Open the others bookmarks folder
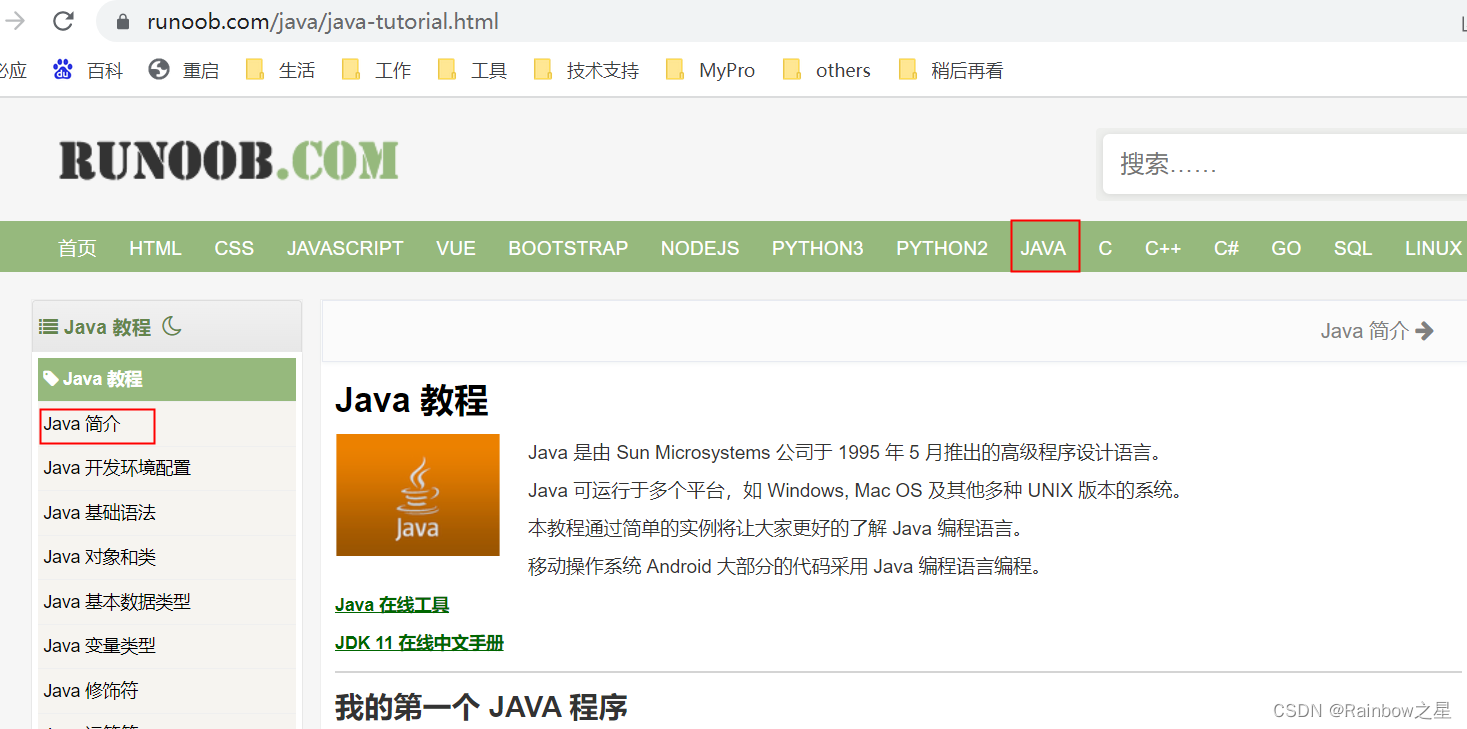 [x=827, y=70]
